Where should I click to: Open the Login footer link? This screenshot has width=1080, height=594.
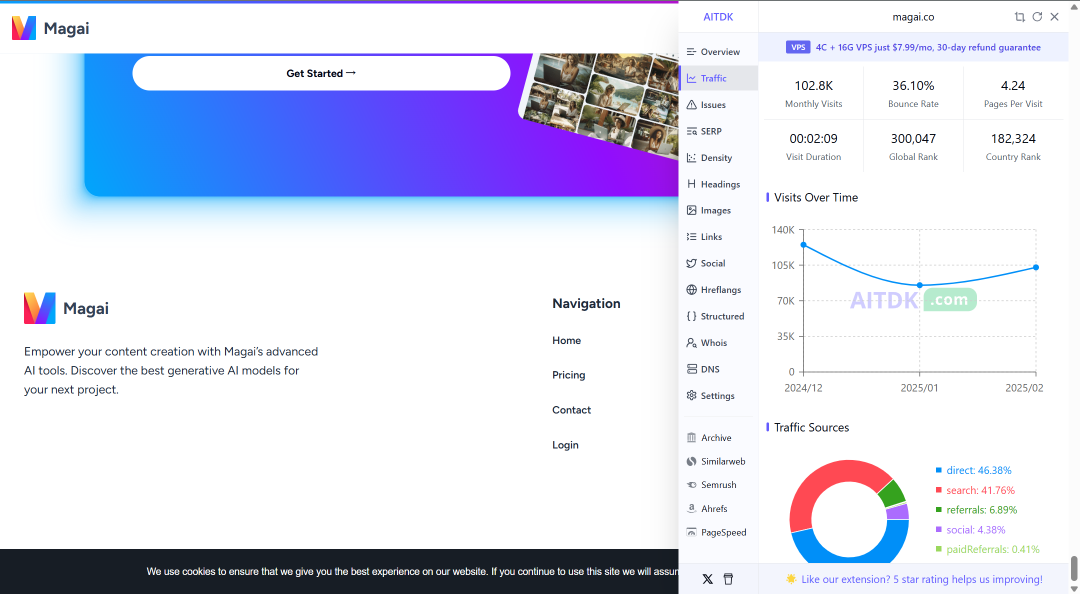(x=565, y=445)
